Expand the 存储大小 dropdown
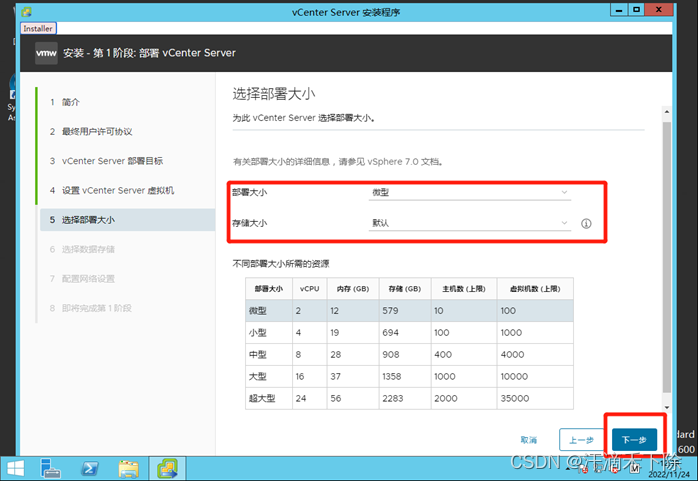 [469, 223]
